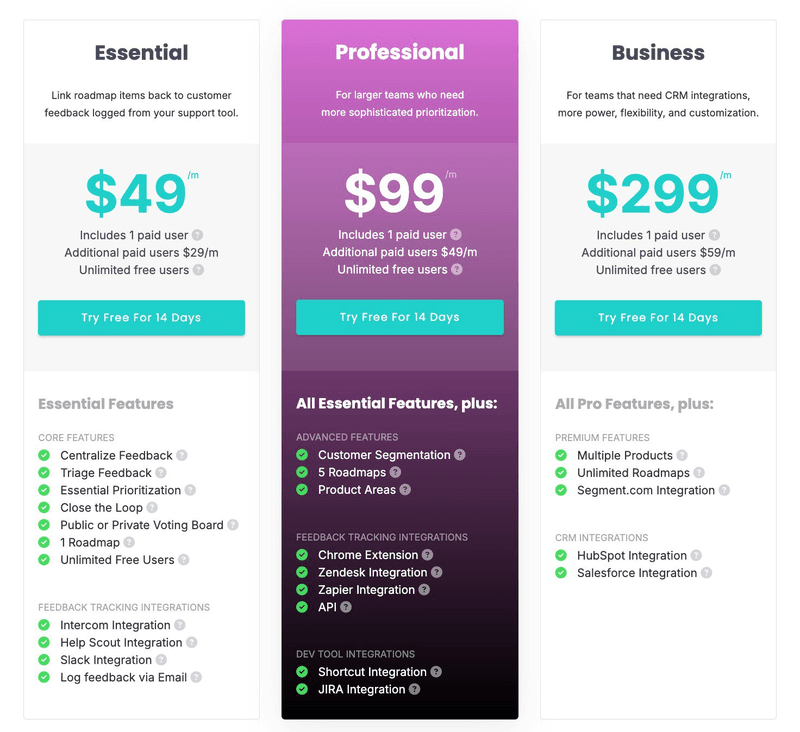
Task: Click green checkmark next to Chrome Extension
Action: pyautogui.click(x=302, y=555)
